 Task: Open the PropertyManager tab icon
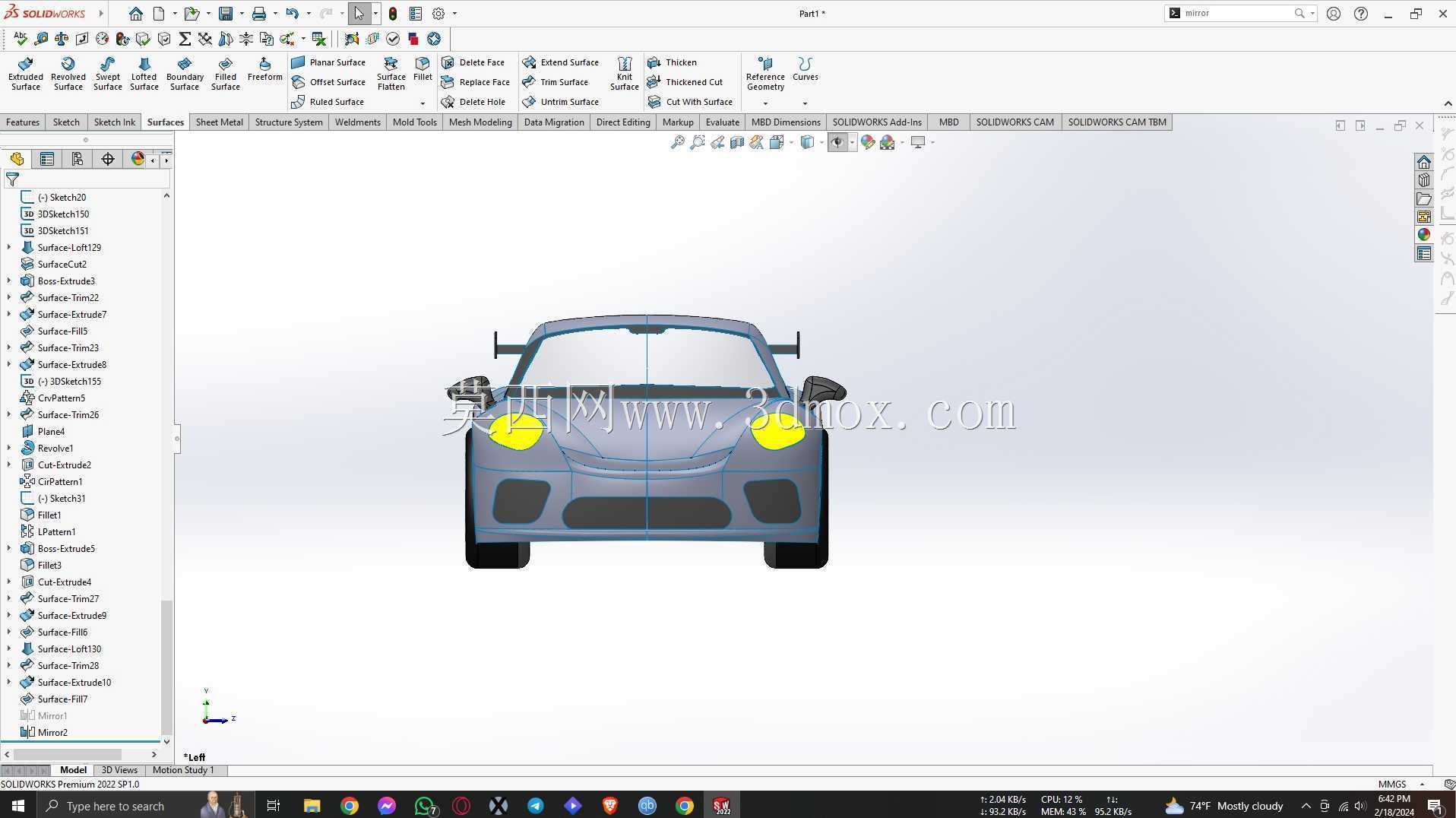coord(47,159)
